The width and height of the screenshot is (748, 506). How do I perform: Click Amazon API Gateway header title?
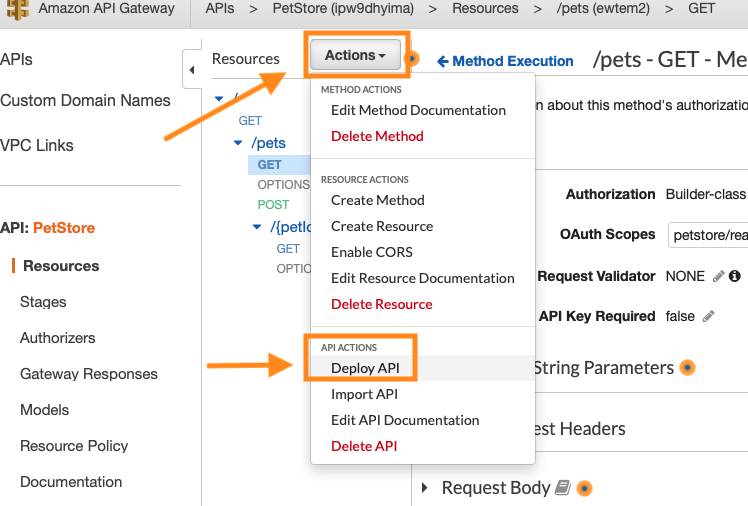106,9
